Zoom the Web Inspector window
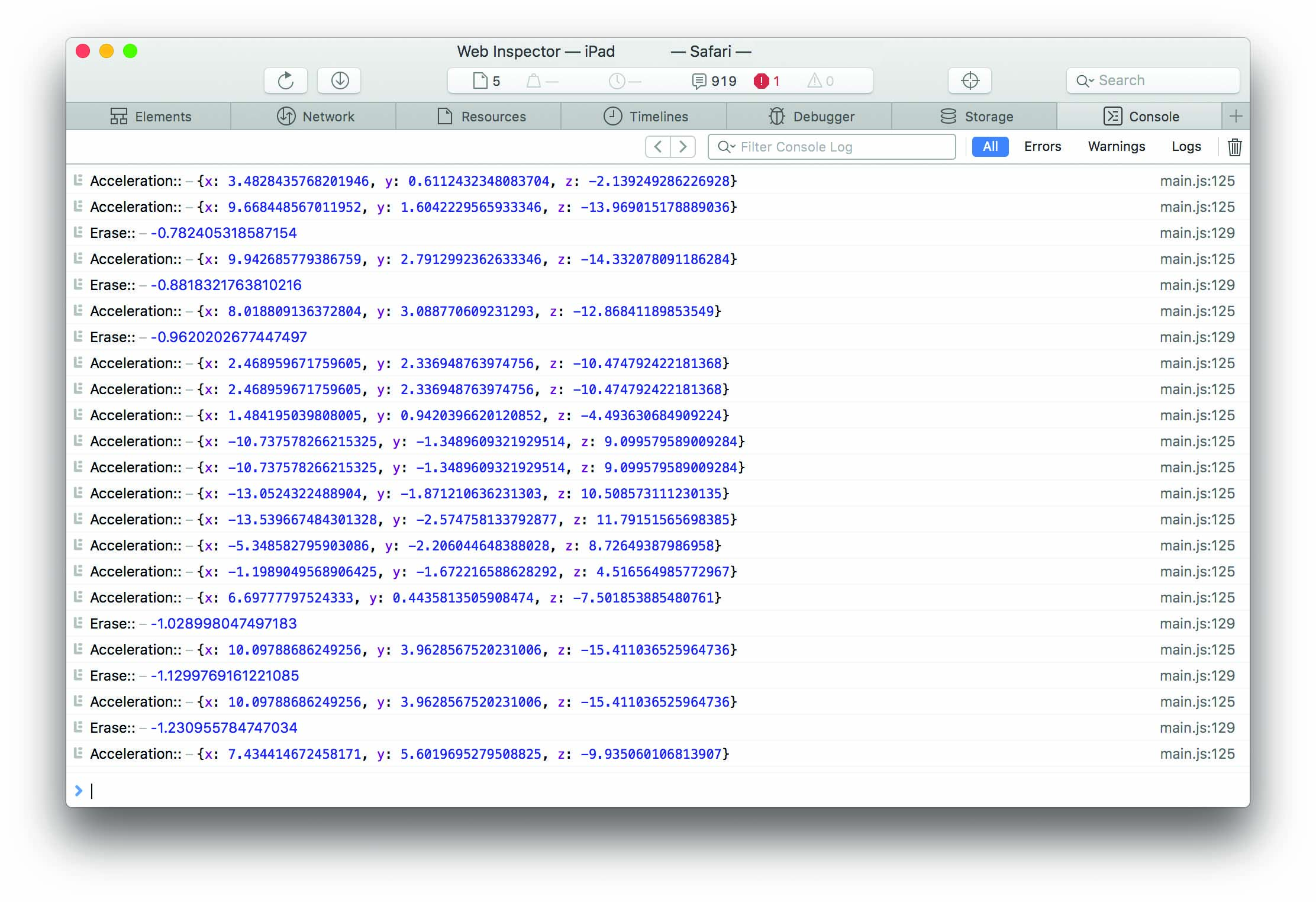The image size is (1316, 902). [130, 51]
